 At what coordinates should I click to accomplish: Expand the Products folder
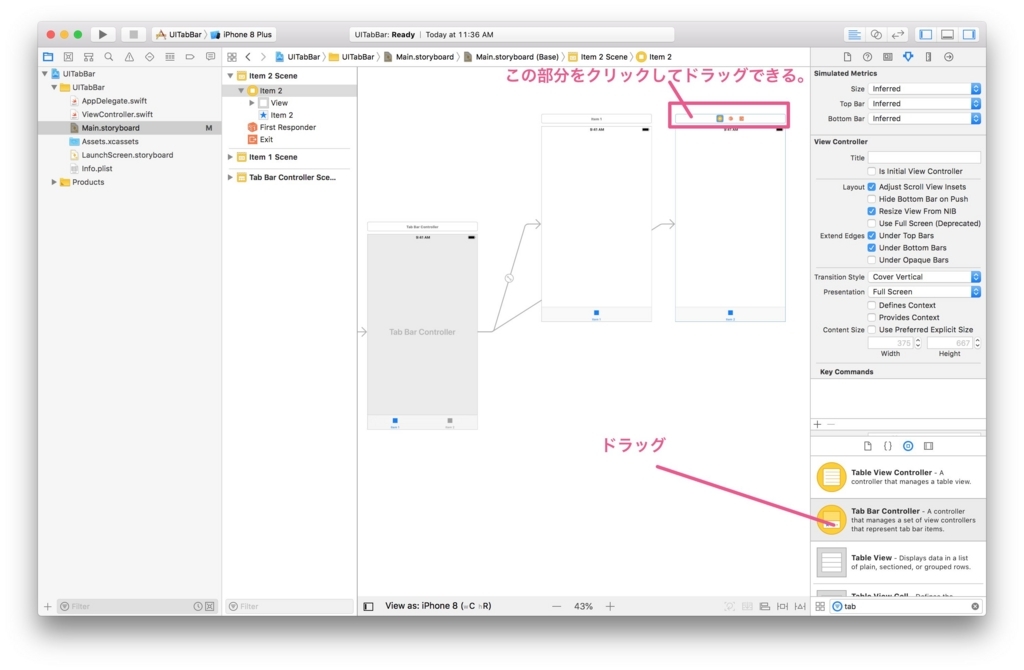(54, 182)
